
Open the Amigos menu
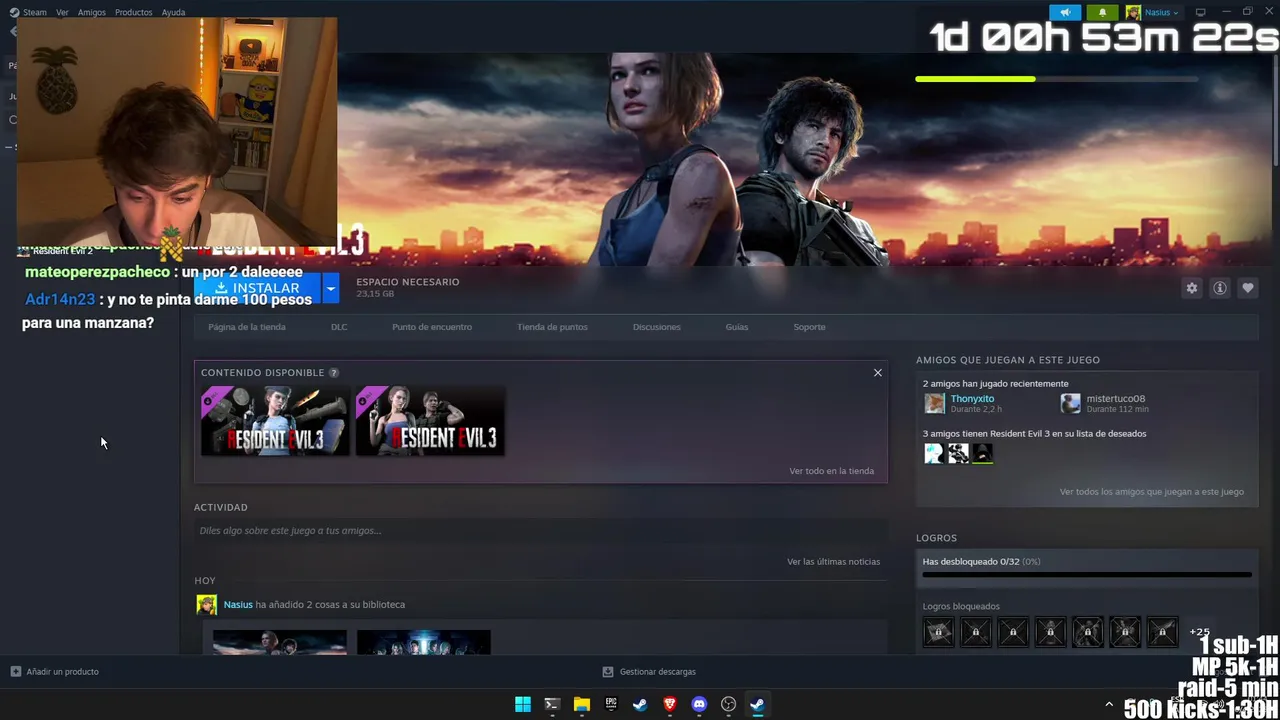[x=92, y=12]
